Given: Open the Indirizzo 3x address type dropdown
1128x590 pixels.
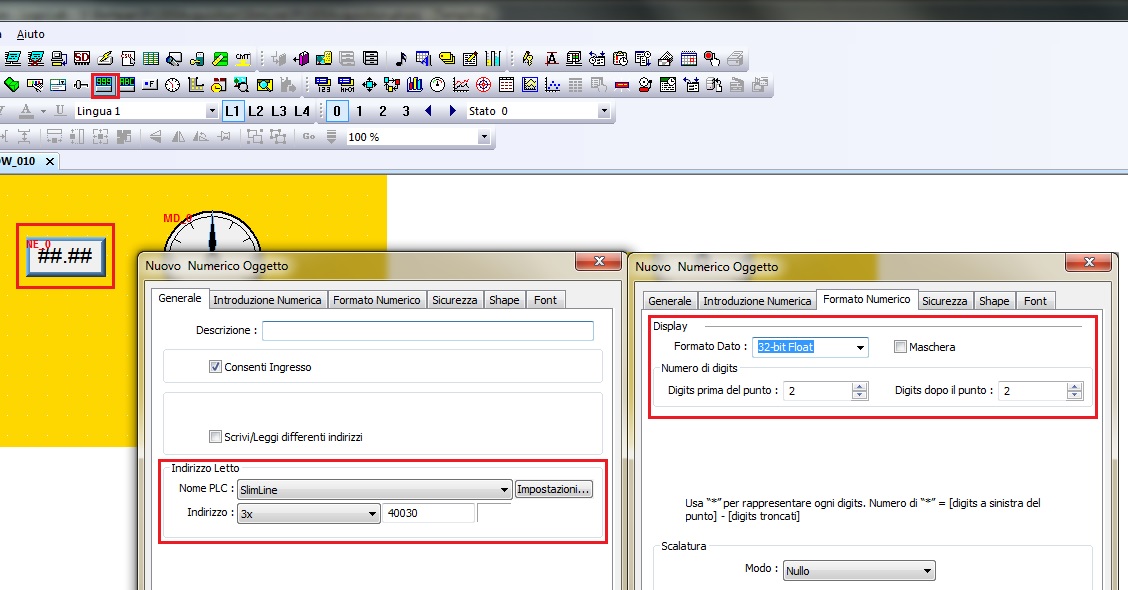Looking at the screenshot, I should click(372, 514).
